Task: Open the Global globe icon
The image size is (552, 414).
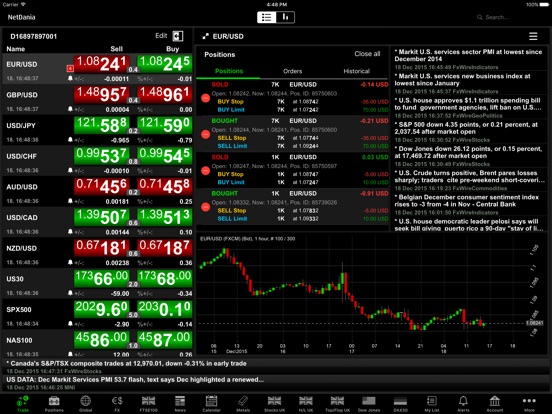Action: tap(86, 403)
